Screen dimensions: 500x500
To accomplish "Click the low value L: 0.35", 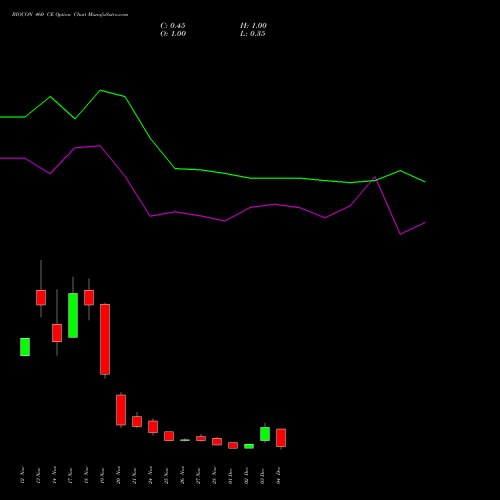I will (253, 34).
